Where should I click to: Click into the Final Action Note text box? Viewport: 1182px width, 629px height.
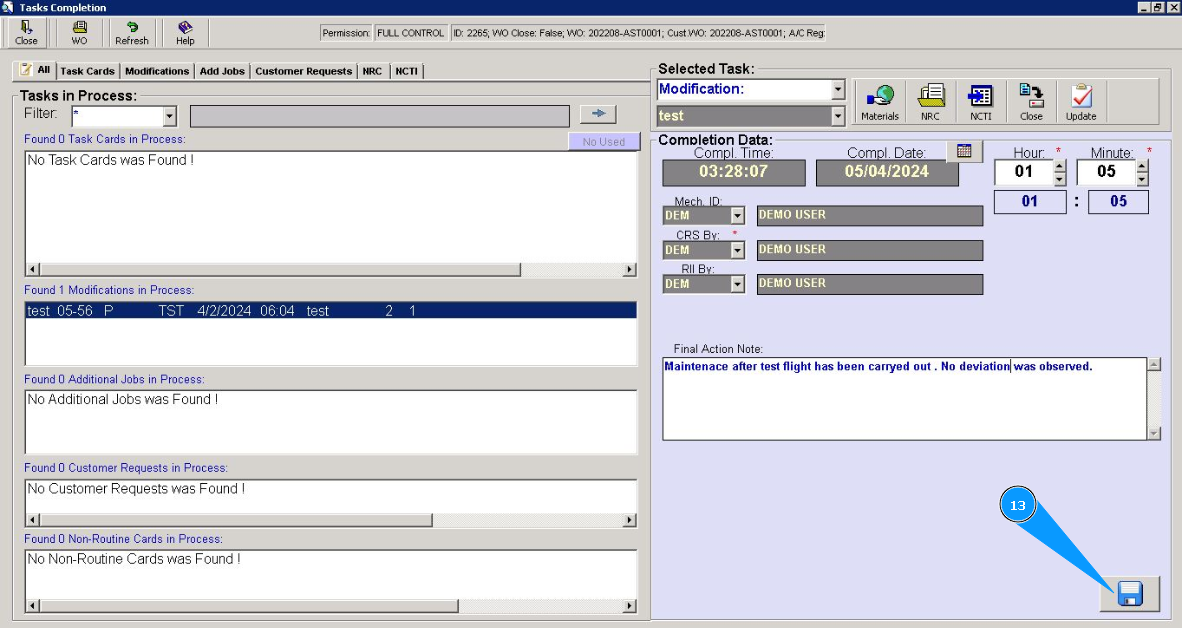tap(905, 399)
